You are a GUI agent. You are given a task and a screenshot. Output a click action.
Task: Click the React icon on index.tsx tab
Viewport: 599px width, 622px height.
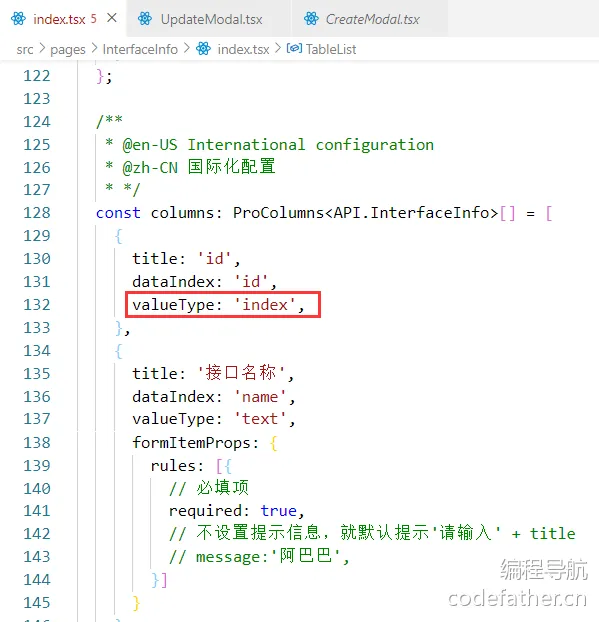pyautogui.click(x=18, y=19)
